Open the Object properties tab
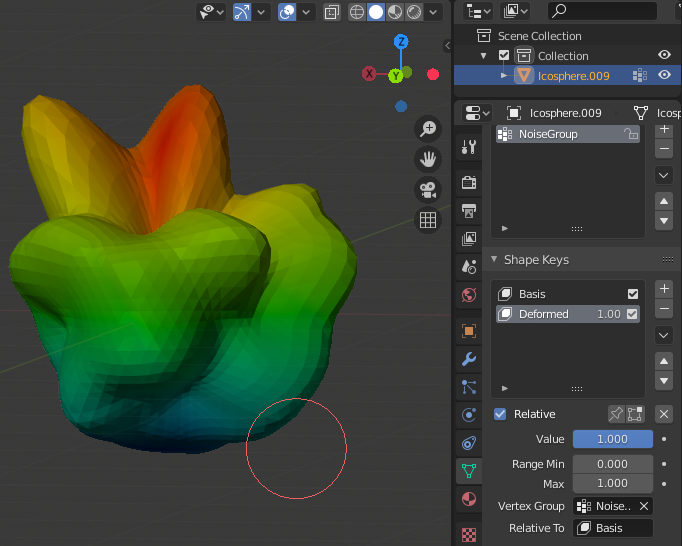 (x=469, y=331)
